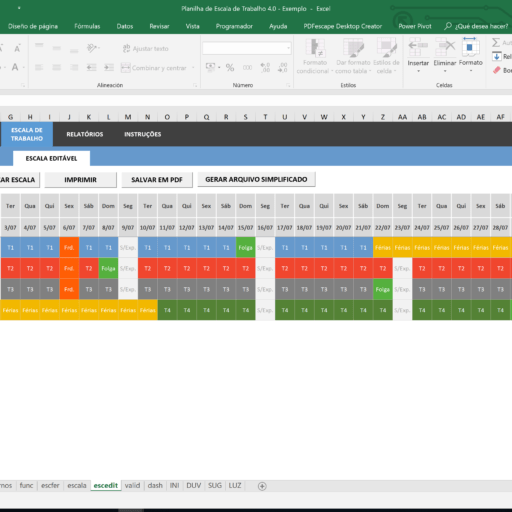Open INSTRUÇÕES navigation section
The height and width of the screenshot is (512, 512).
[x=143, y=134]
